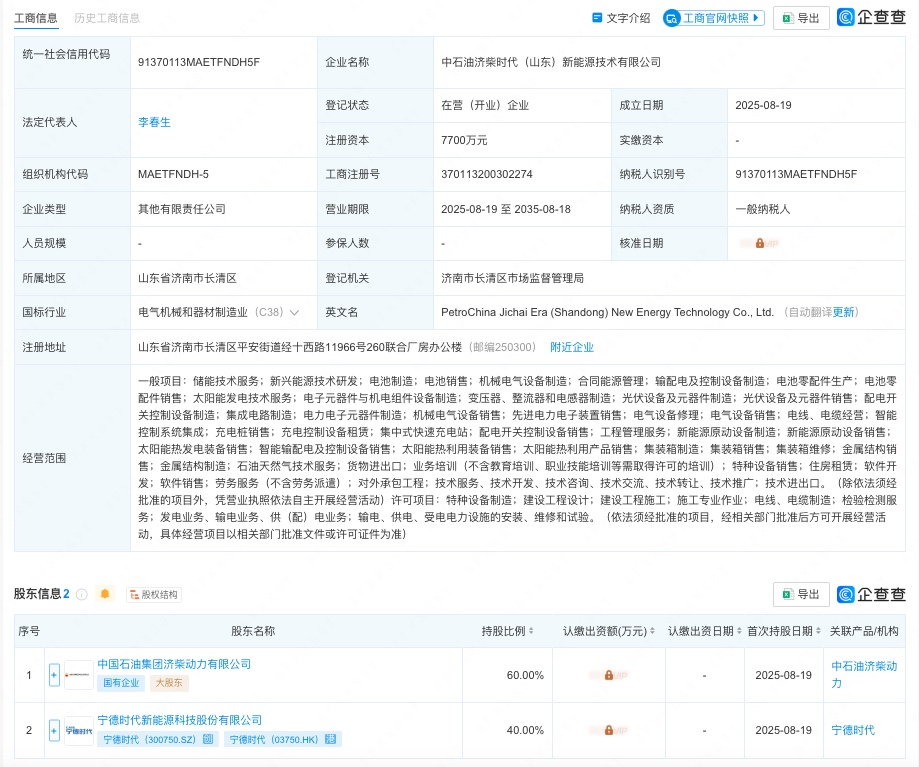Click 登记状态 value 在营（开业）企业
The height and width of the screenshot is (767, 919).
coord(485,105)
